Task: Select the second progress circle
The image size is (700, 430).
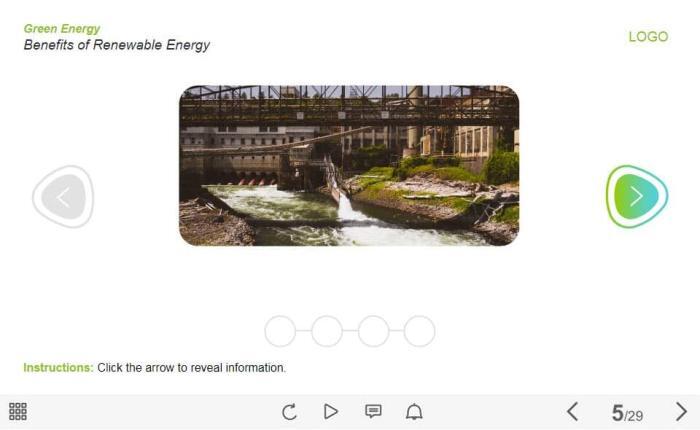Action: [x=327, y=331]
